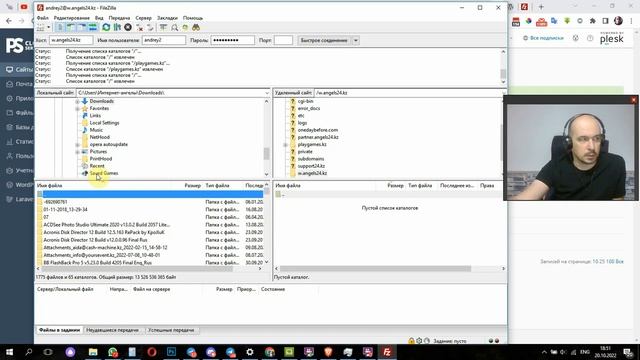Select the Файлы в задании tab
The width and height of the screenshot is (640, 360).
59,330
